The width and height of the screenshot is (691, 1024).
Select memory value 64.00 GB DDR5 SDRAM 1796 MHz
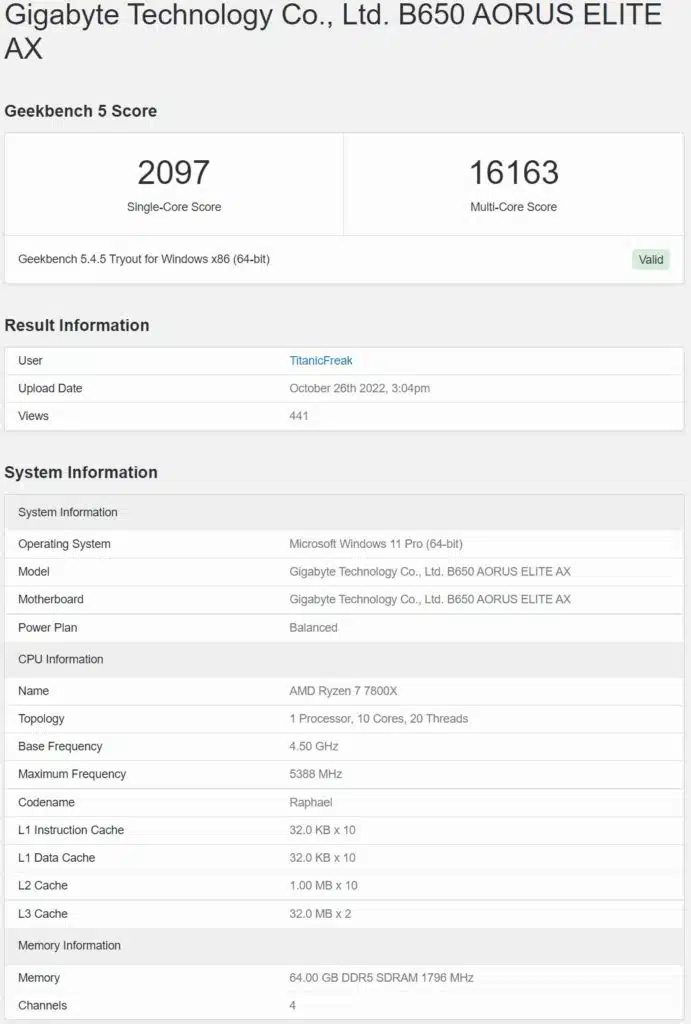click(381, 978)
